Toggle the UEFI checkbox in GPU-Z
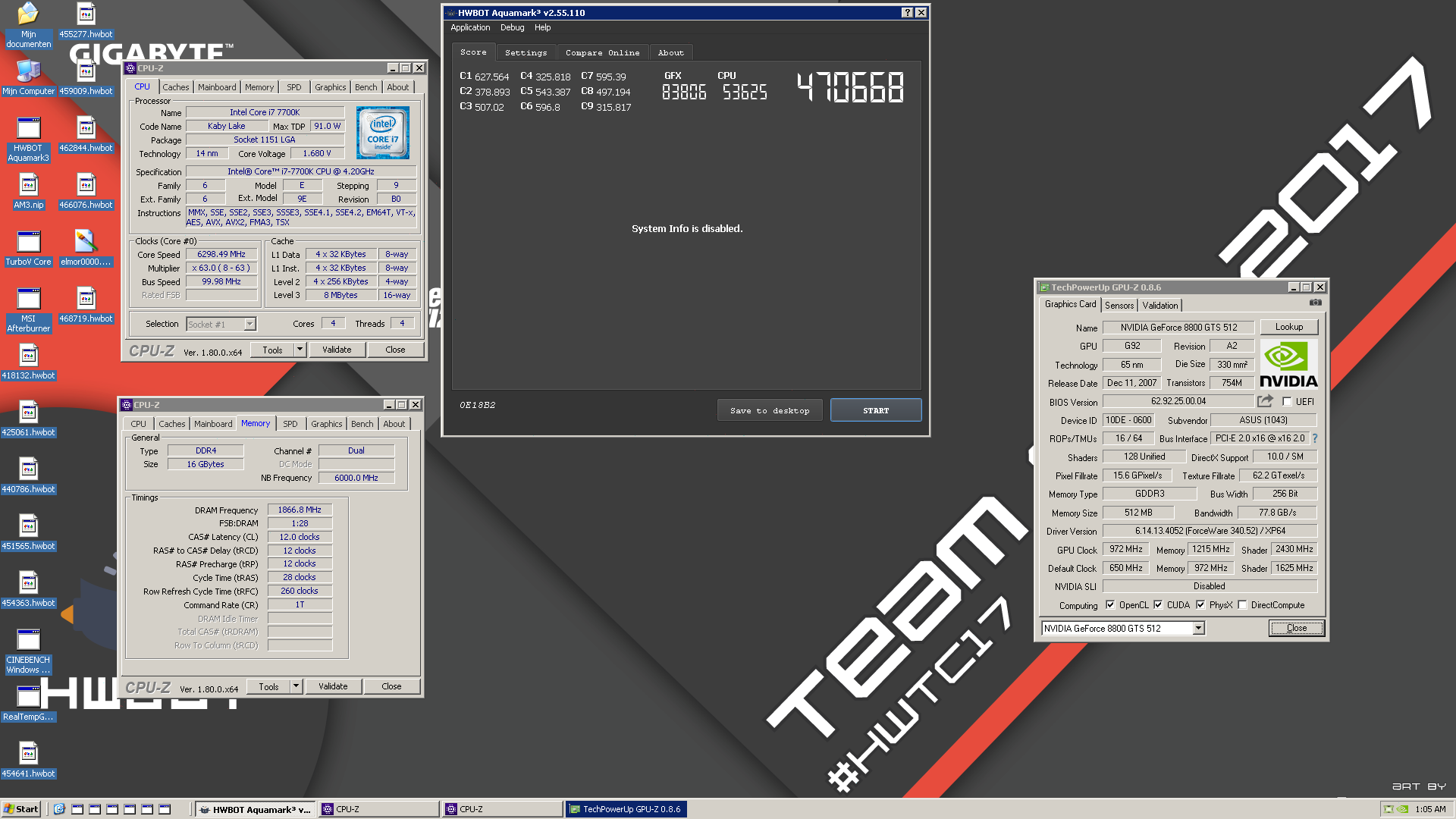 1287,402
